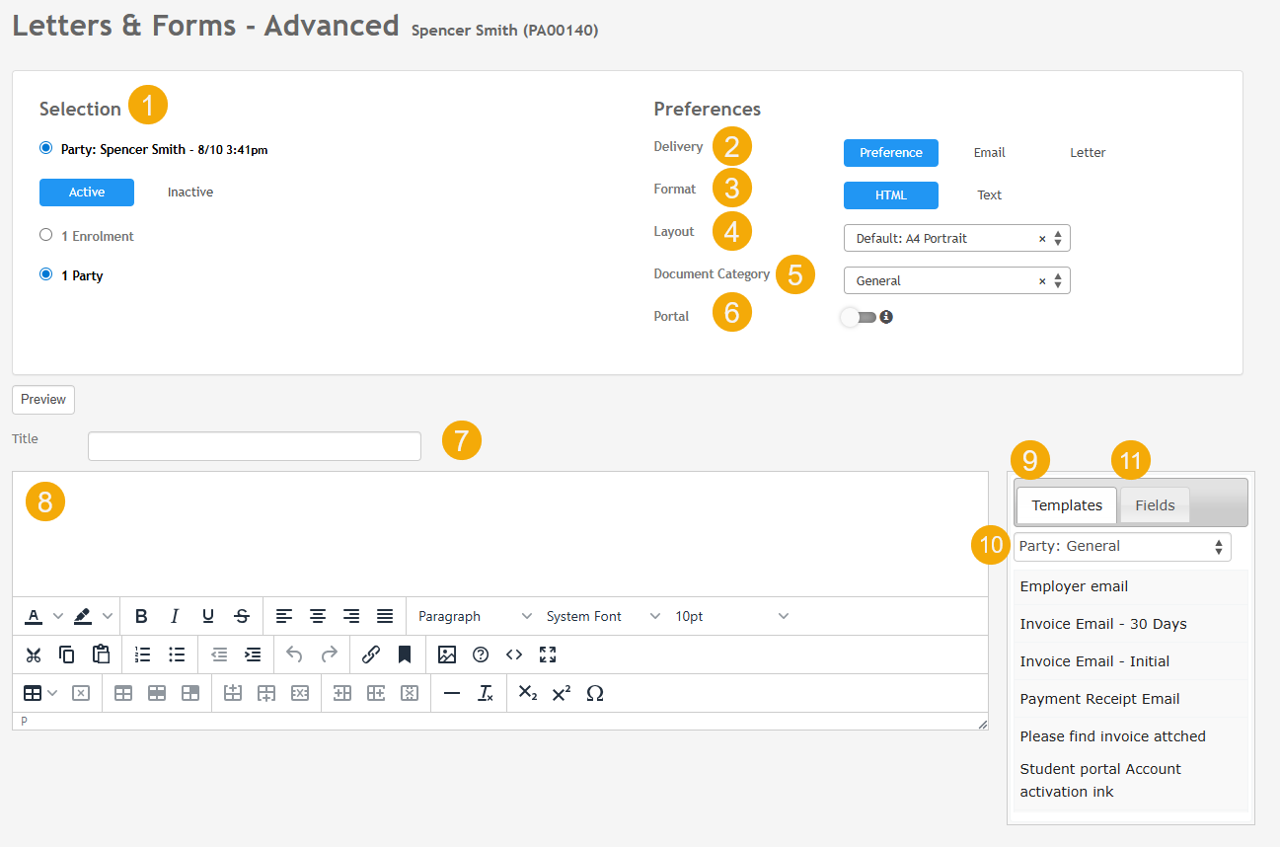This screenshot has width=1280, height=847.
Task: Justify the text
Action: [385, 616]
